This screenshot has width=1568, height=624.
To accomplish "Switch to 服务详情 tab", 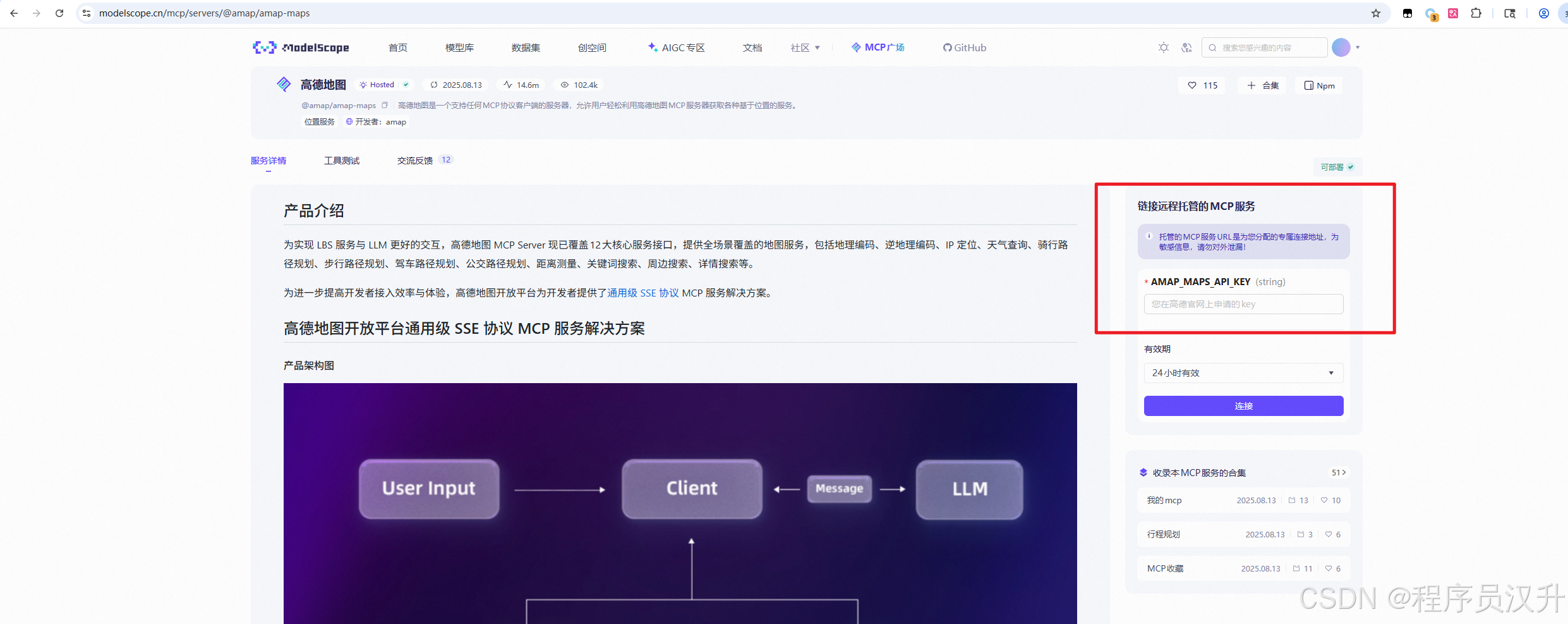I will coord(268,161).
